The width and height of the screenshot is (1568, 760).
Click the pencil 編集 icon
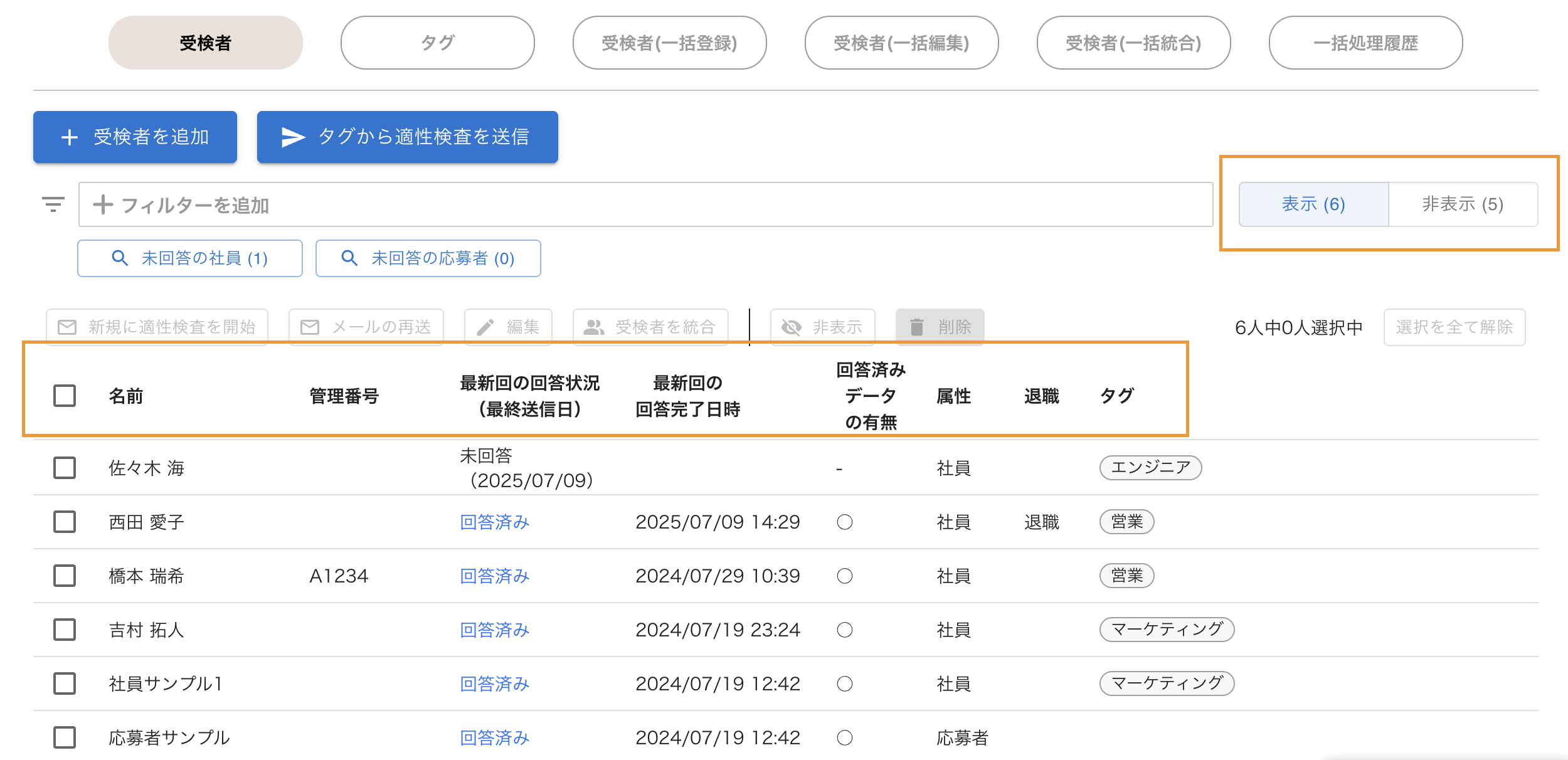(485, 327)
